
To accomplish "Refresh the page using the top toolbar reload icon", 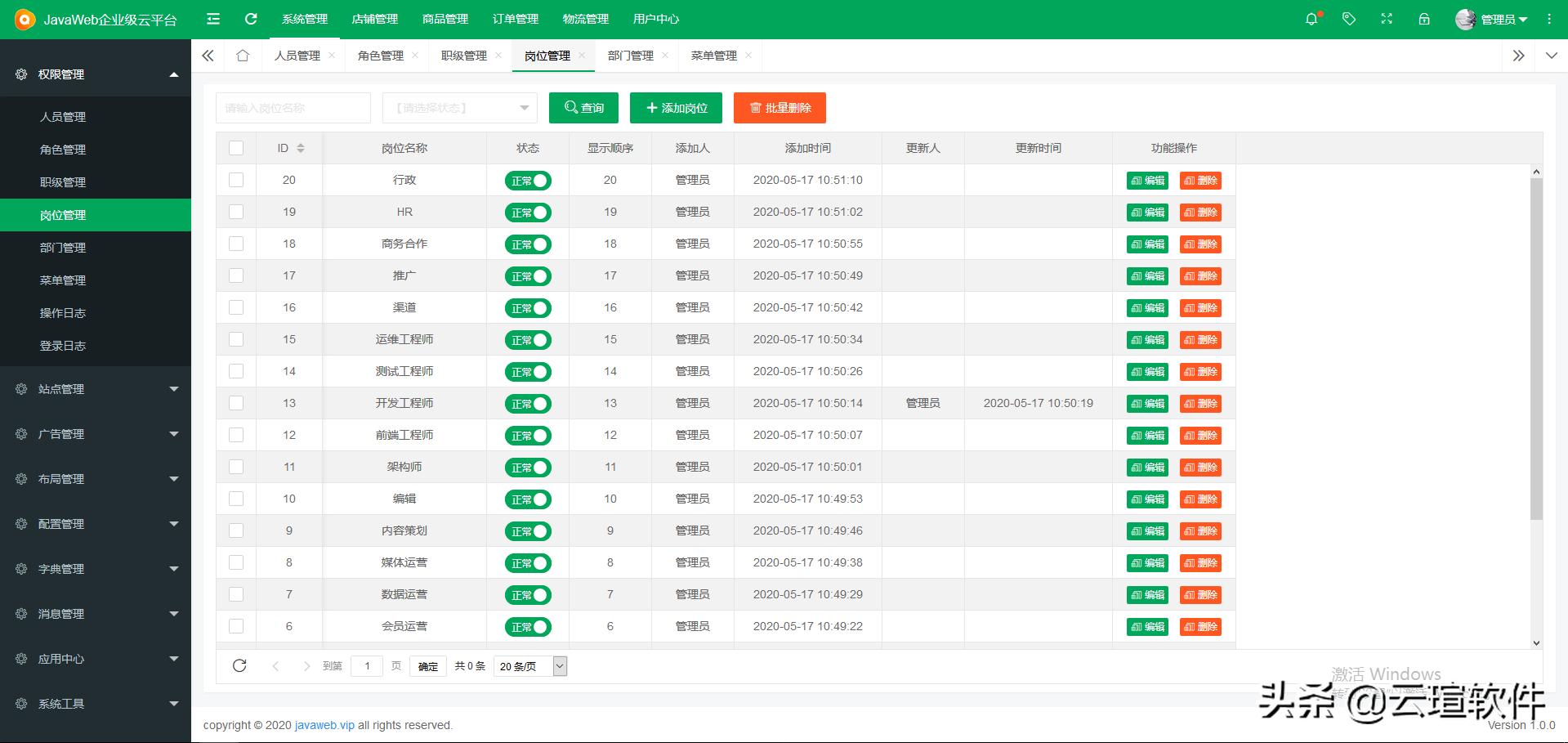I will coord(251,18).
